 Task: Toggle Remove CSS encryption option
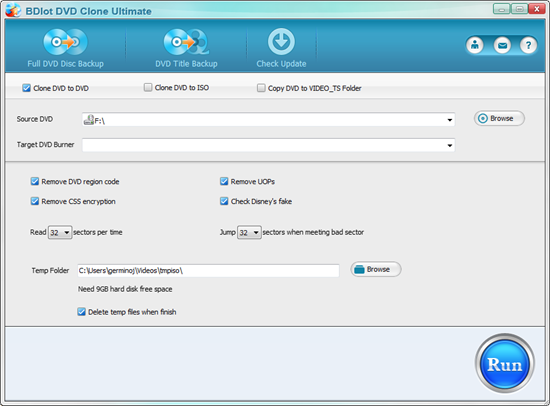point(34,201)
